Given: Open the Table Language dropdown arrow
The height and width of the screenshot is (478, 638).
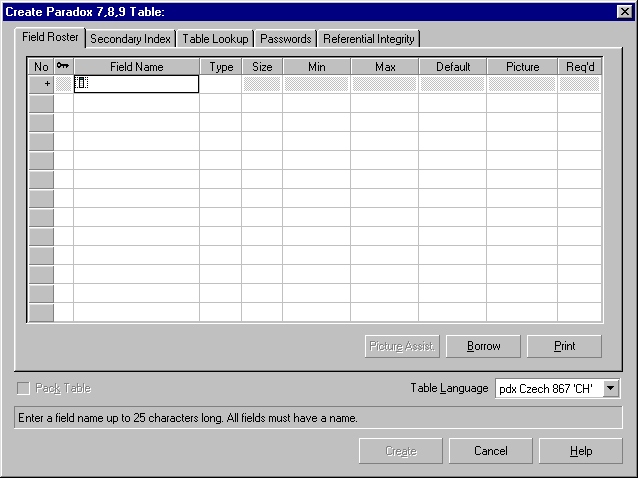Looking at the screenshot, I should 612,388.
